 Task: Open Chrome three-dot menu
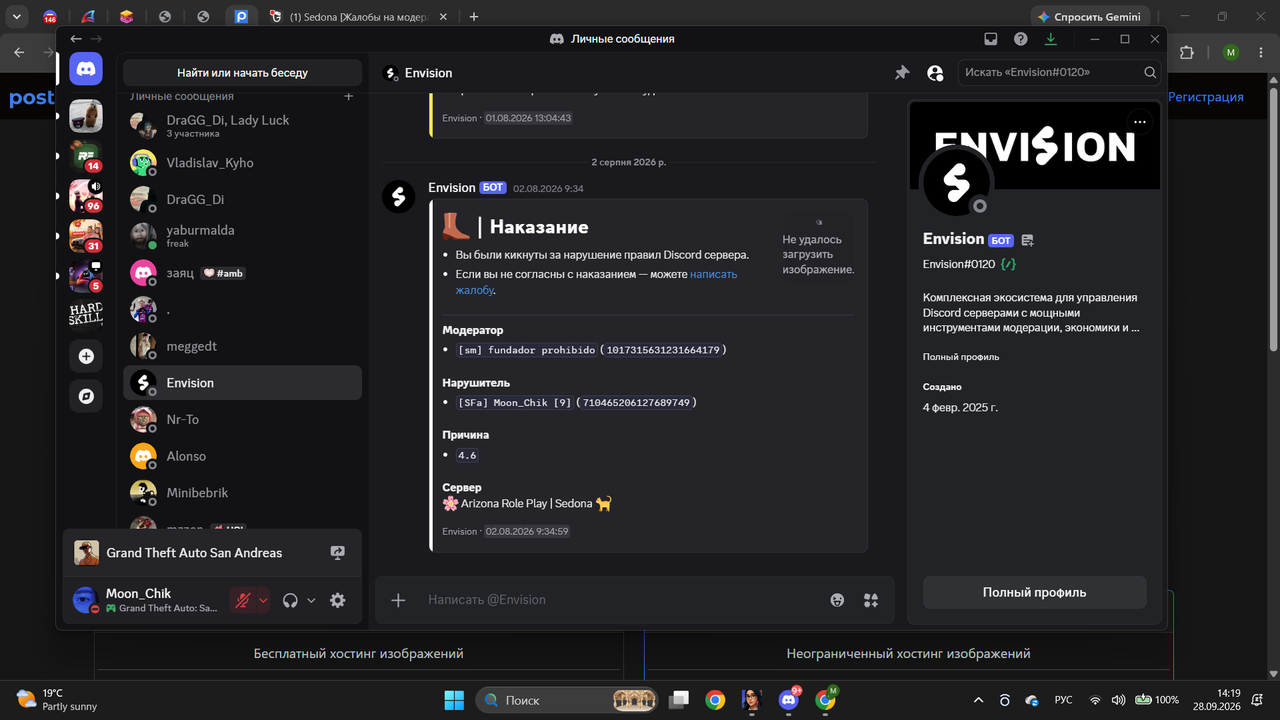pyautogui.click(x=1262, y=52)
